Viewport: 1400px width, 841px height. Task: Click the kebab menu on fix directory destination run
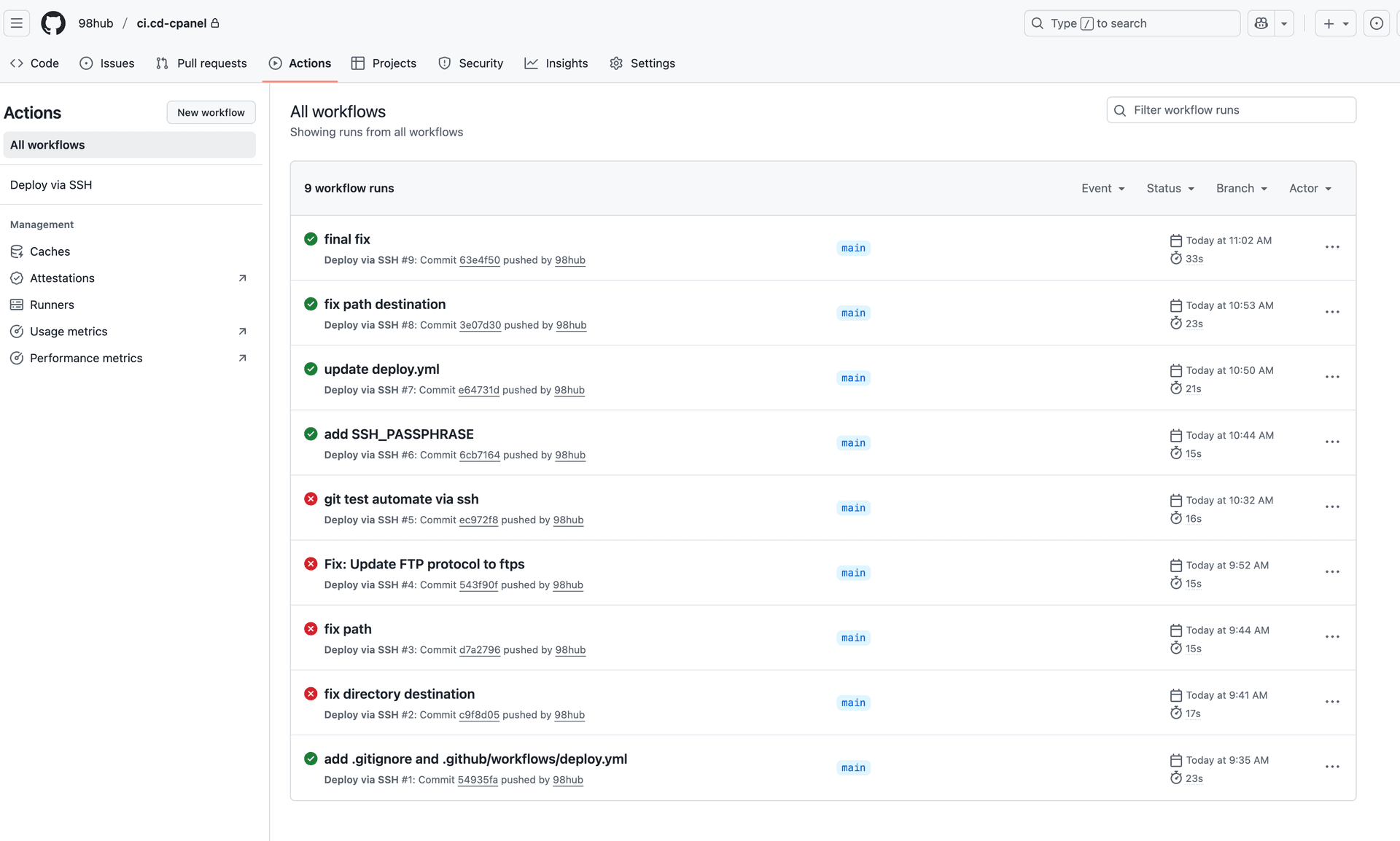[x=1332, y=701]
